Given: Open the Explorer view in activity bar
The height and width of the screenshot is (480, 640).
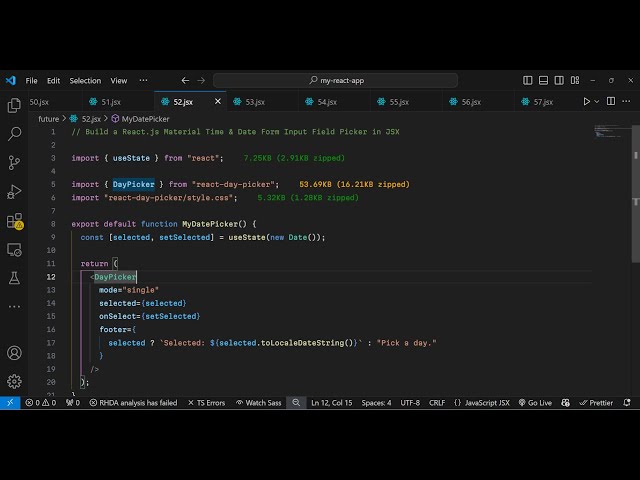Looking at the screenshot, I should 14,105.
